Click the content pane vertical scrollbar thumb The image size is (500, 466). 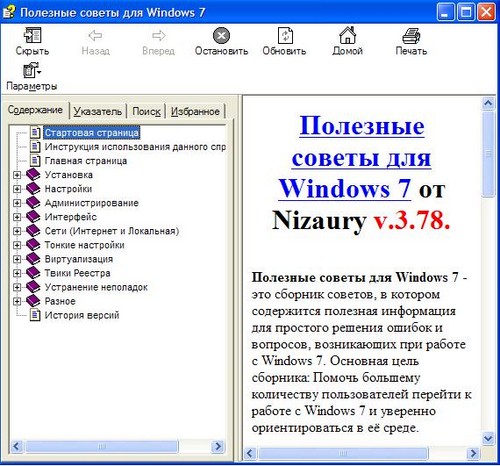[x=488, y=154]
